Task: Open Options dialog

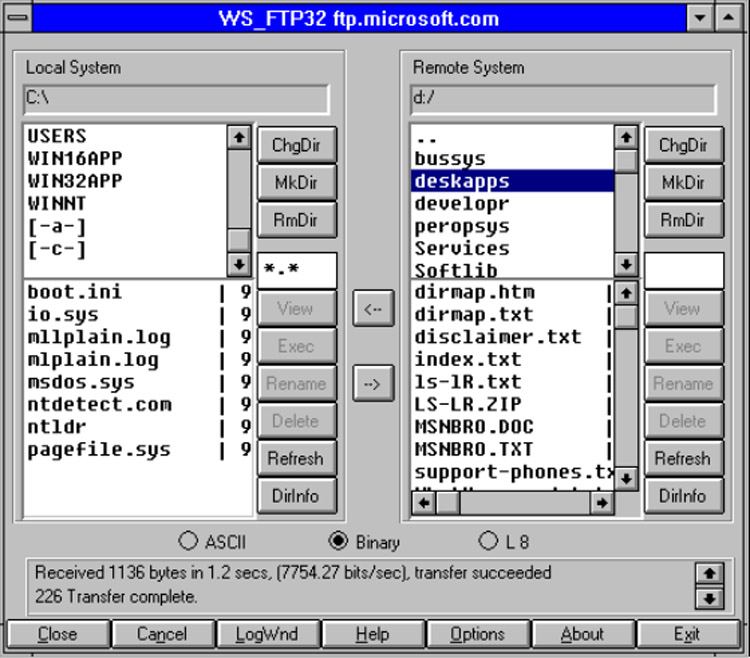Action: tap(478, 634)
